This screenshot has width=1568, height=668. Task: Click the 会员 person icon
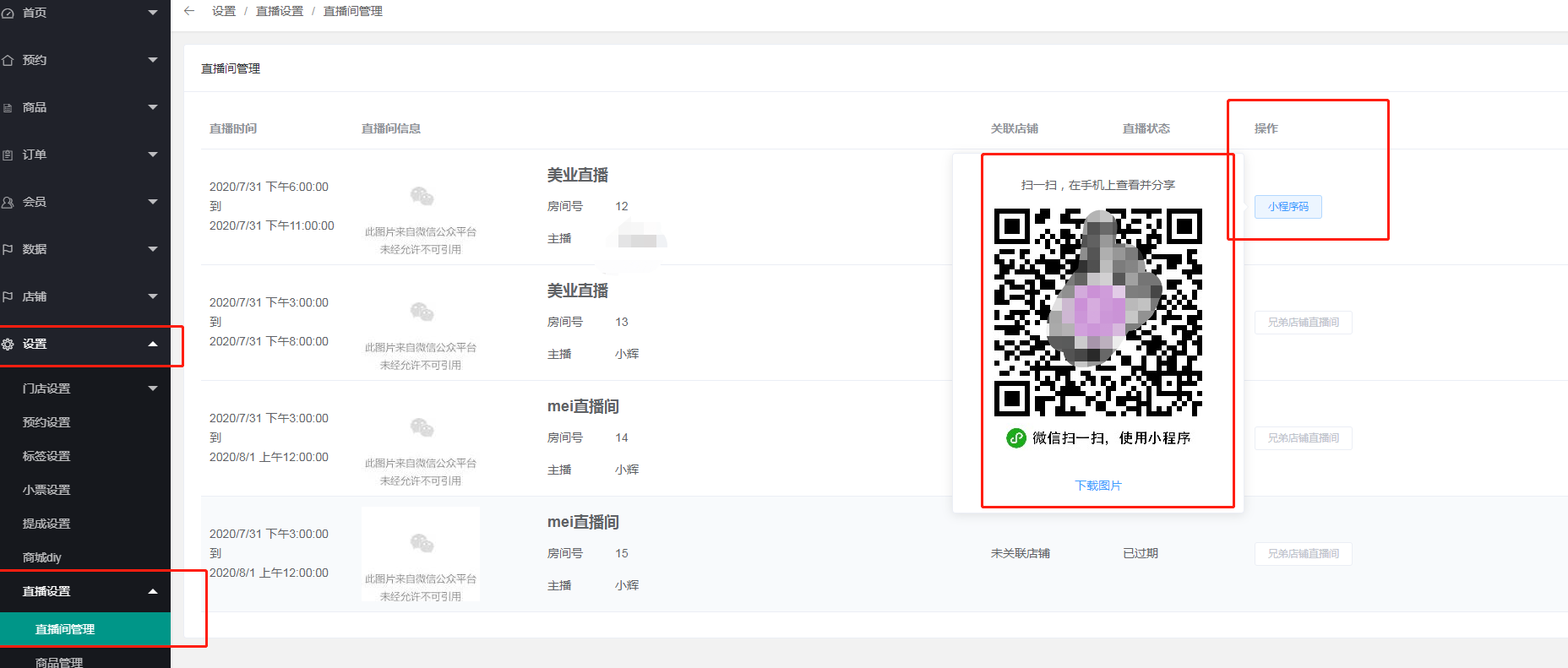tap(8, 202)
